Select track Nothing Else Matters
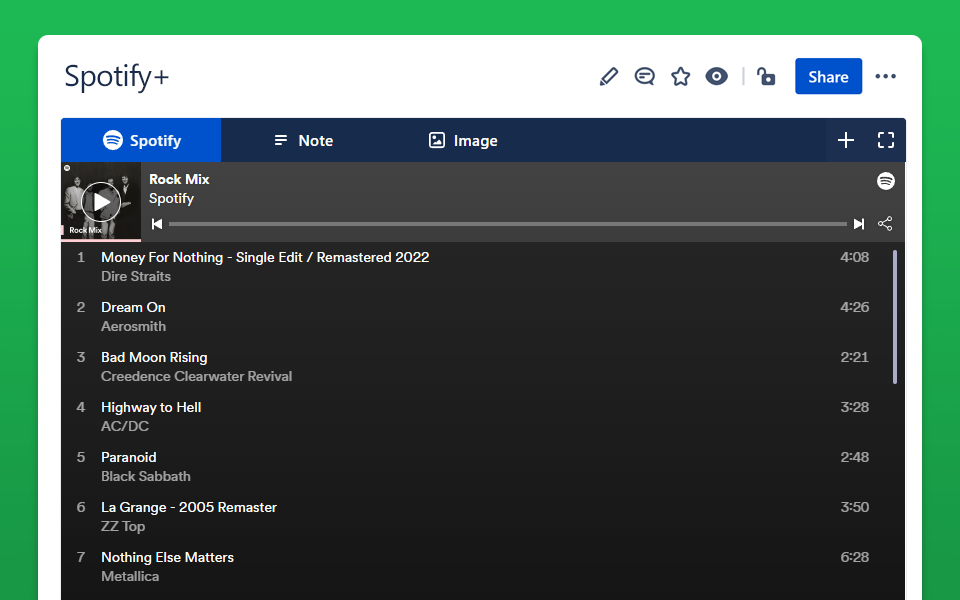Screen dimensions: 960x600 click(168, 557)
